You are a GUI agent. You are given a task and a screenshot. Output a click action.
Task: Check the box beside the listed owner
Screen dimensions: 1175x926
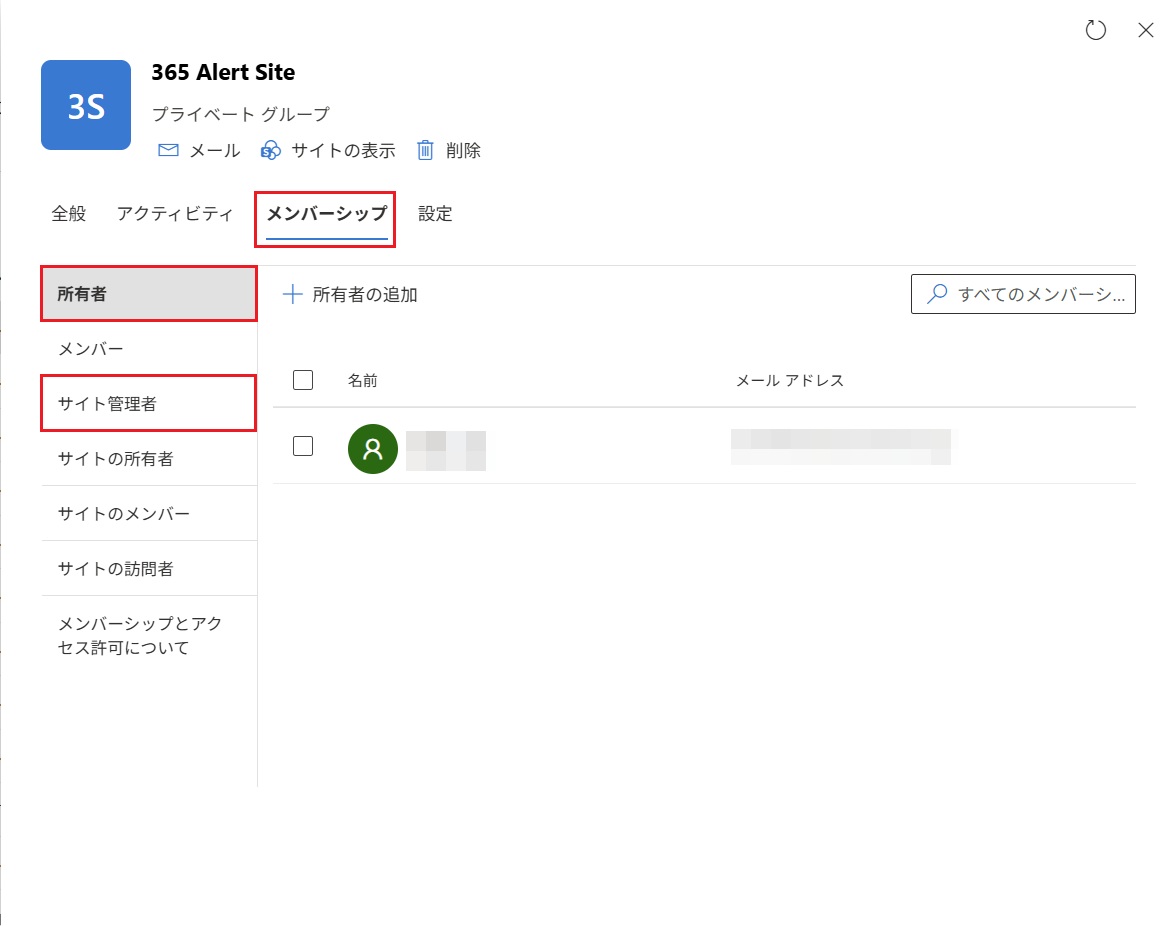(303, 447)
